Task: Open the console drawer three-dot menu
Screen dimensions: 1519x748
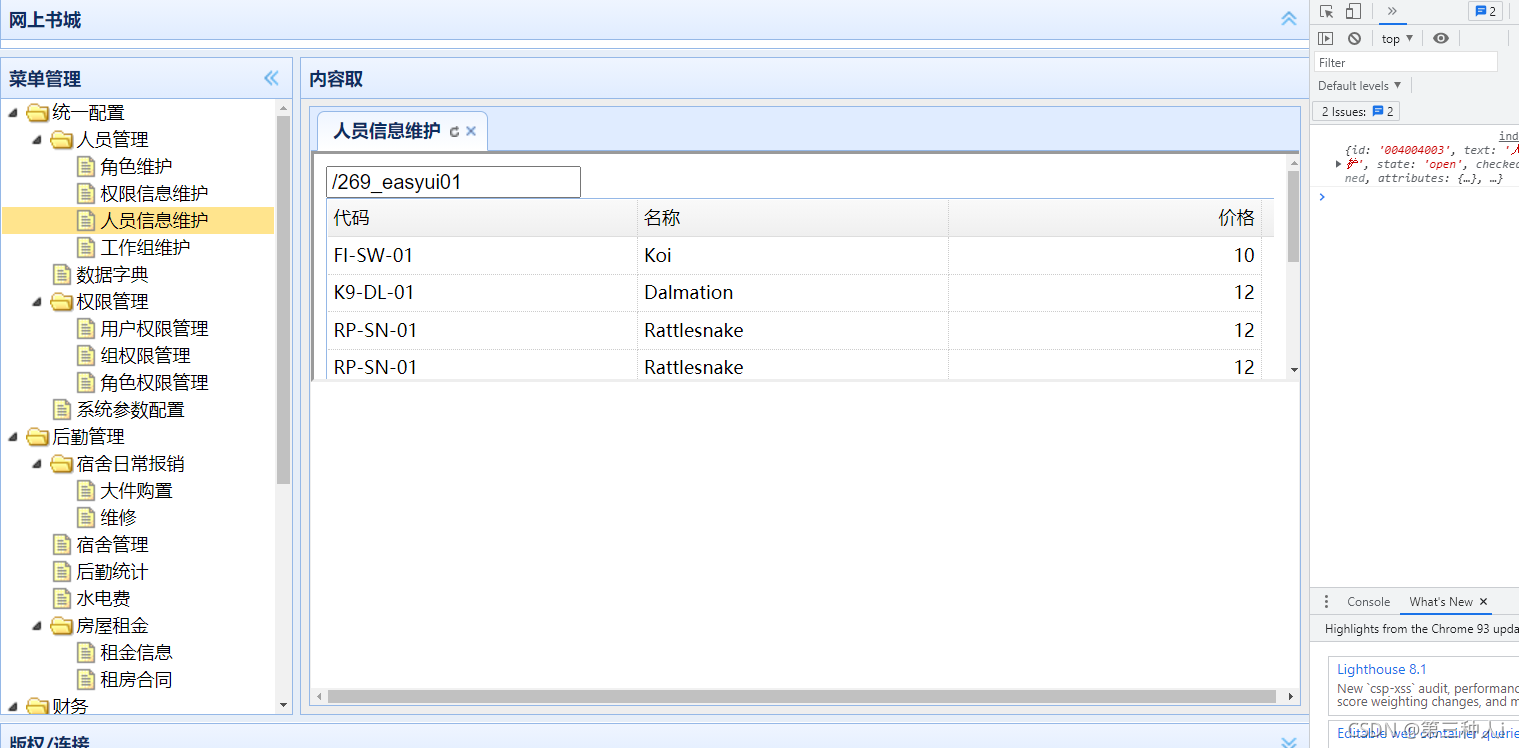Action: (1326, 601)
